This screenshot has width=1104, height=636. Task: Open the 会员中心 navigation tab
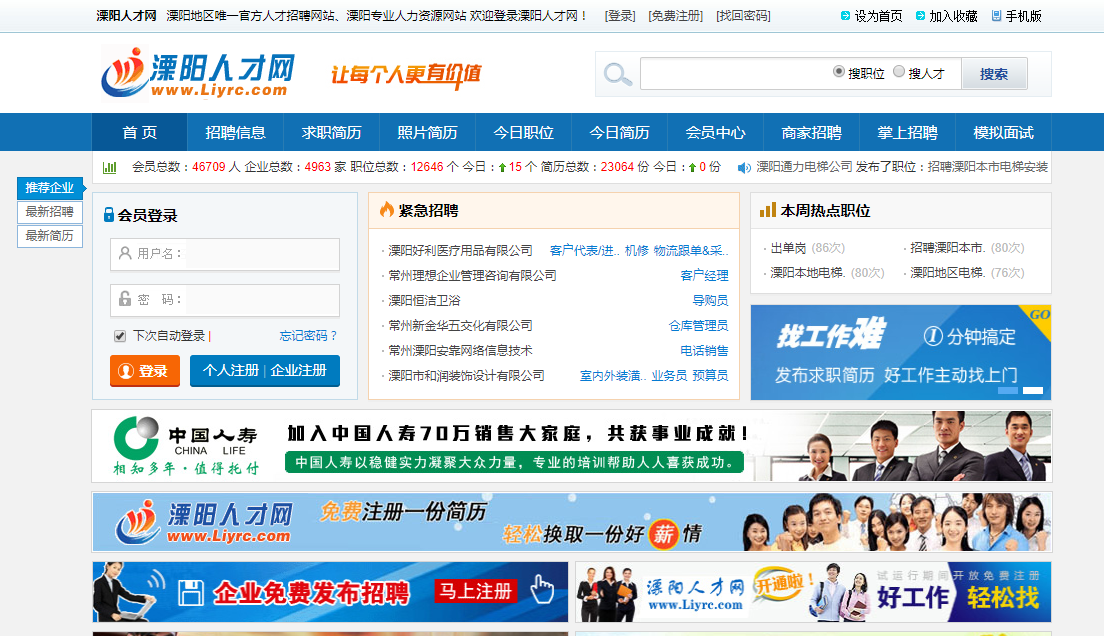715,132
